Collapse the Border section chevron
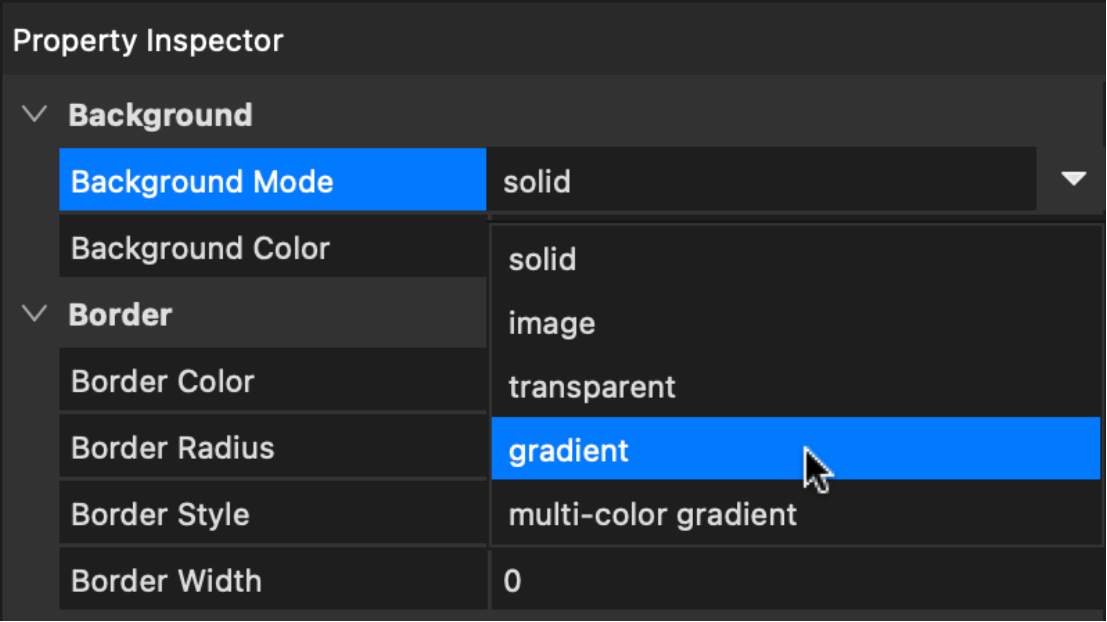1107x622 pixels. coord(35,314)
